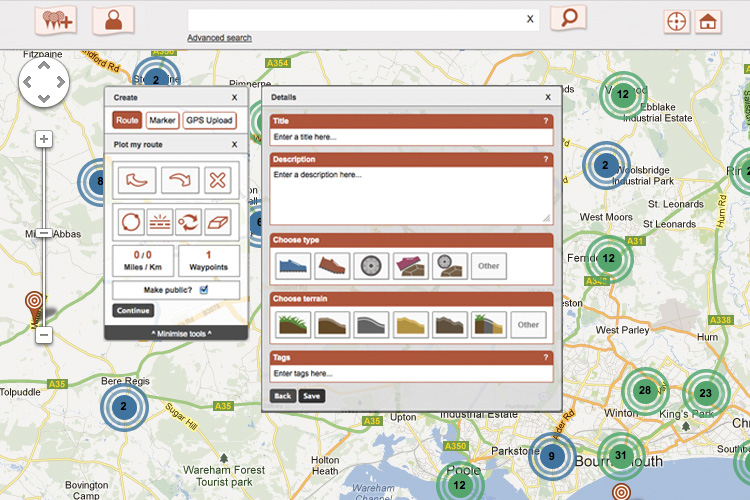
Task: Open the user profile icon
Action: click(113, 19)
